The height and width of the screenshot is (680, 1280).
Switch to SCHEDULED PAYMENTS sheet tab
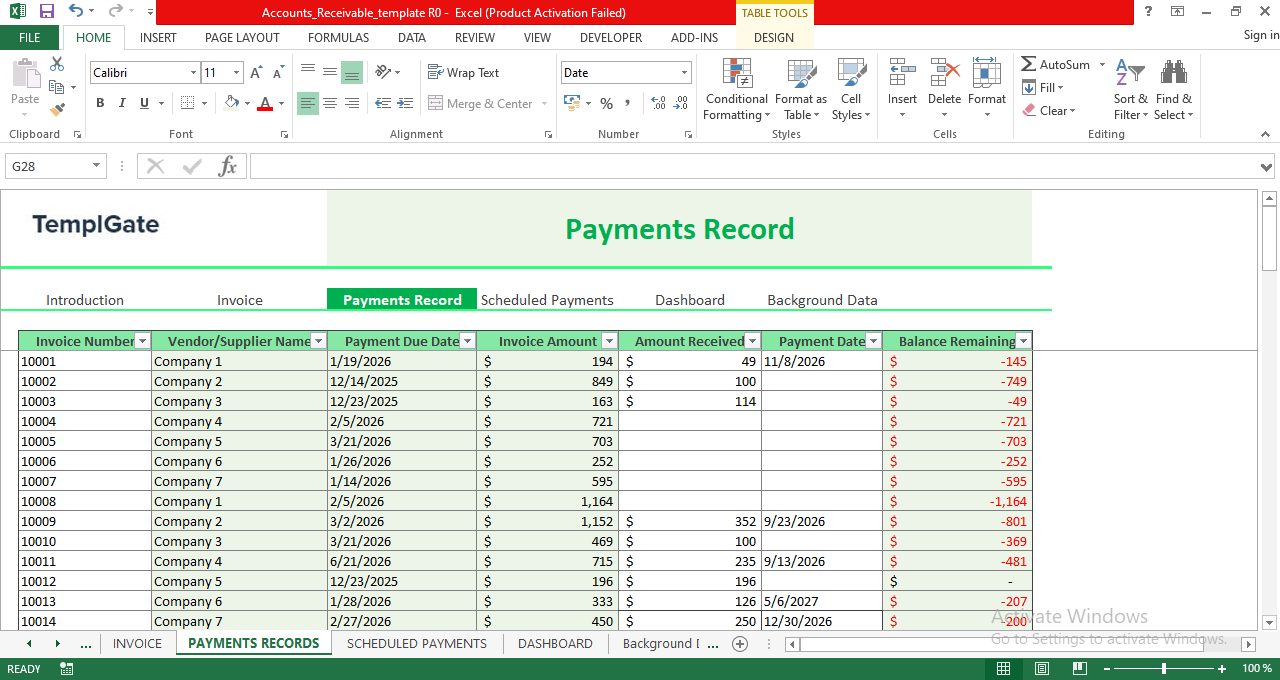coord(417,644)
